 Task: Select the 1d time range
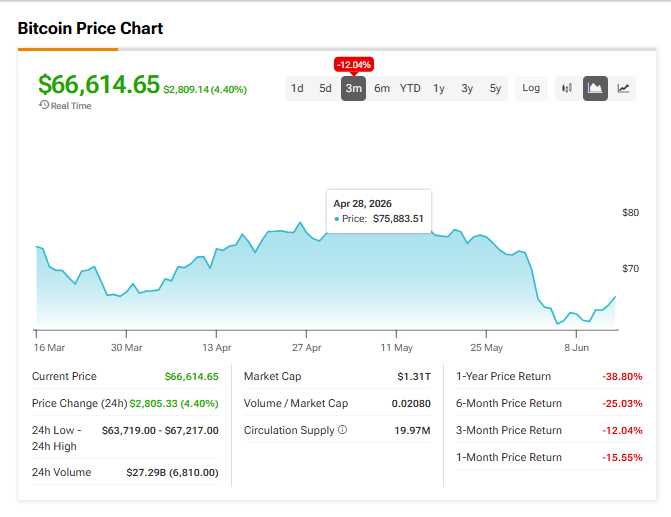[297, 88]
